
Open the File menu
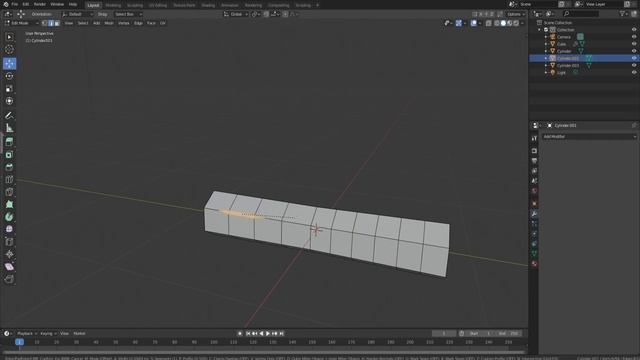[x=15, y=4]
